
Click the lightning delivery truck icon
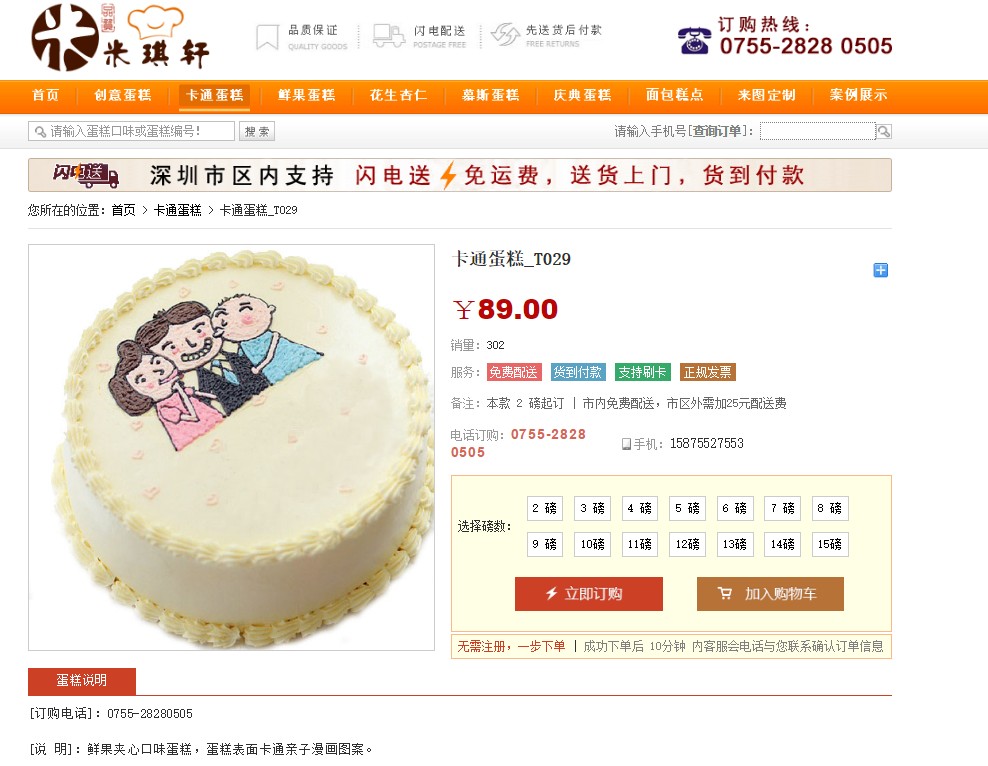tap(388, 36)
